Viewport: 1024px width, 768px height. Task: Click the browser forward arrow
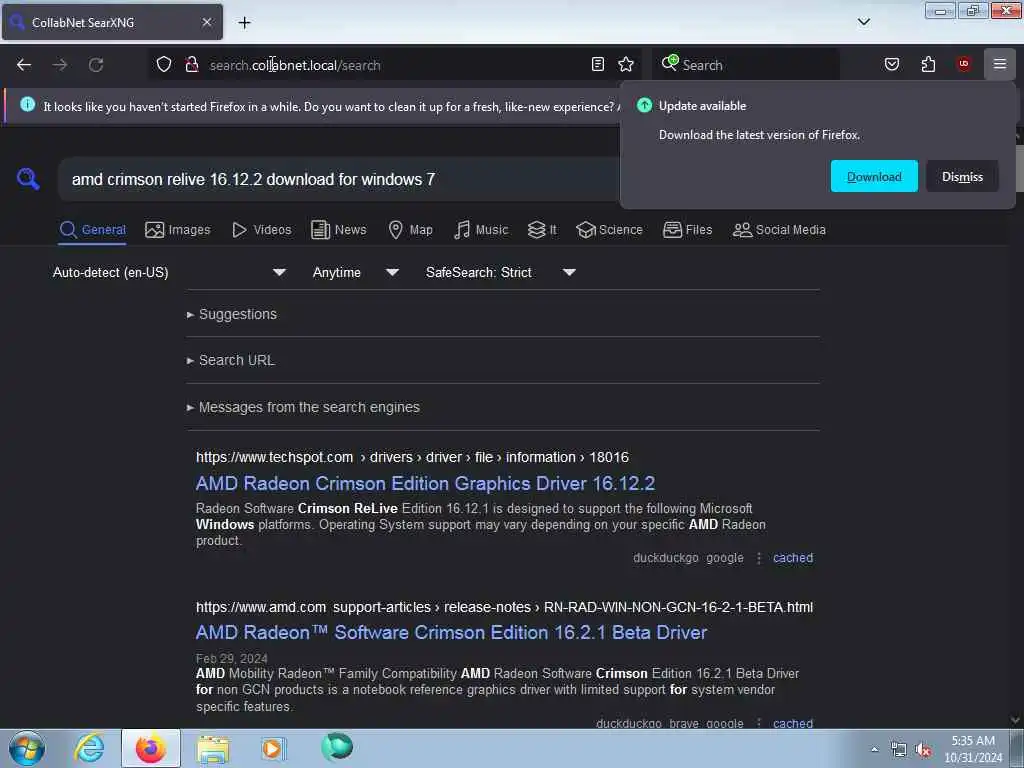coord(60,65)
